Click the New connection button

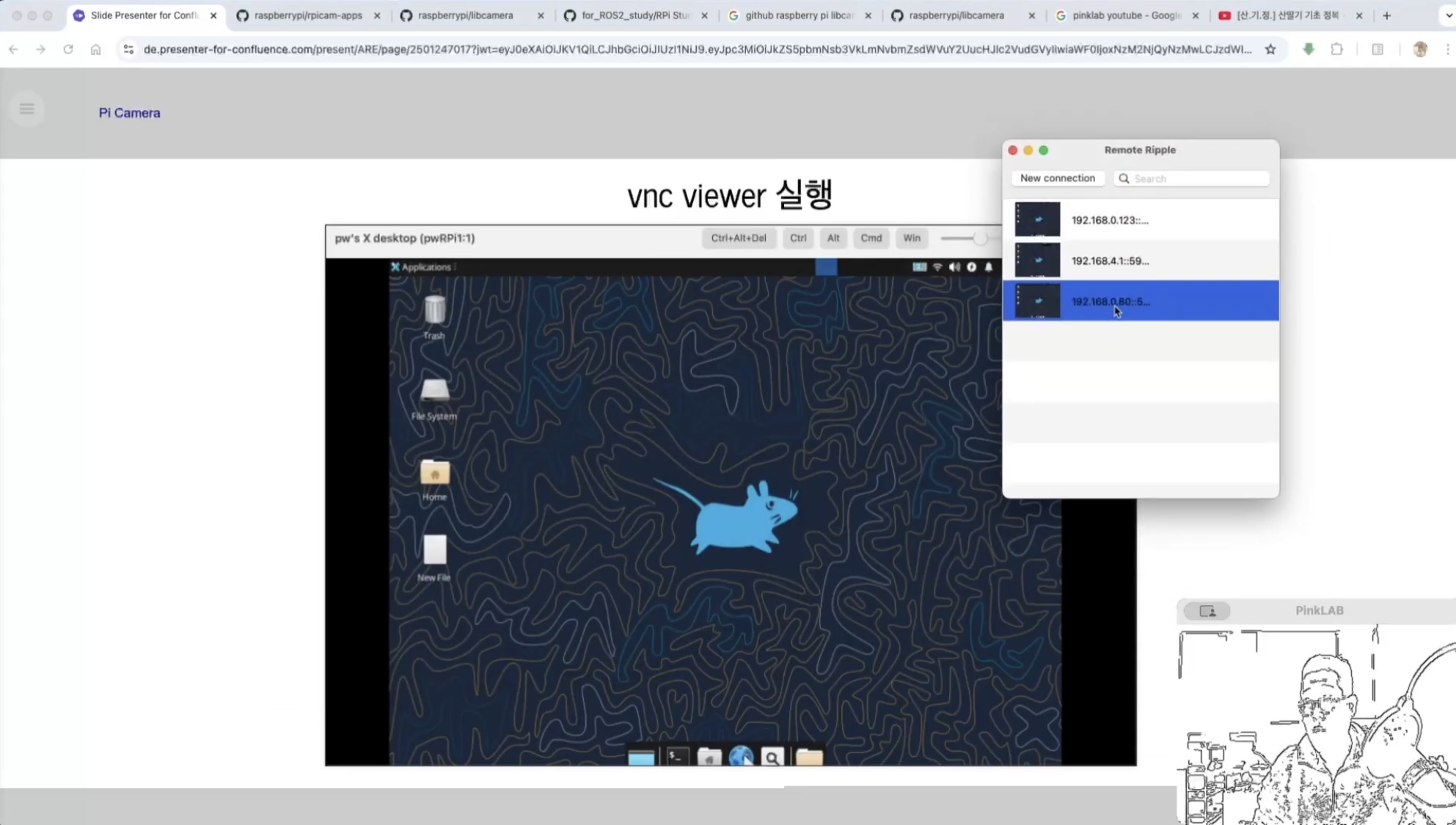click(x=1057, y=178)
